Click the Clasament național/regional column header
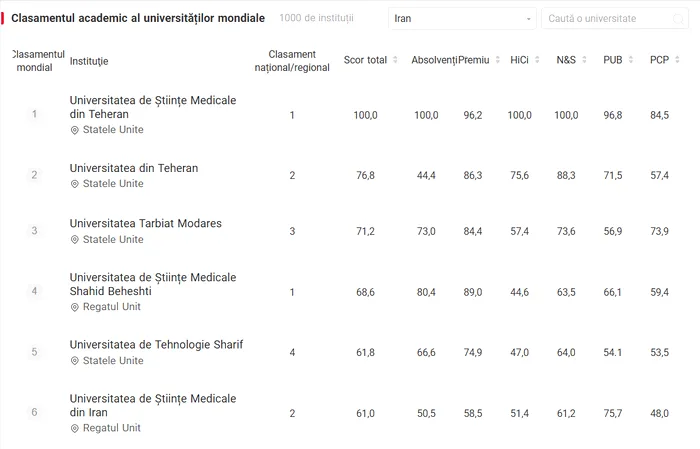Viewport: 700px width, 449px height. (x=292, y=60)
